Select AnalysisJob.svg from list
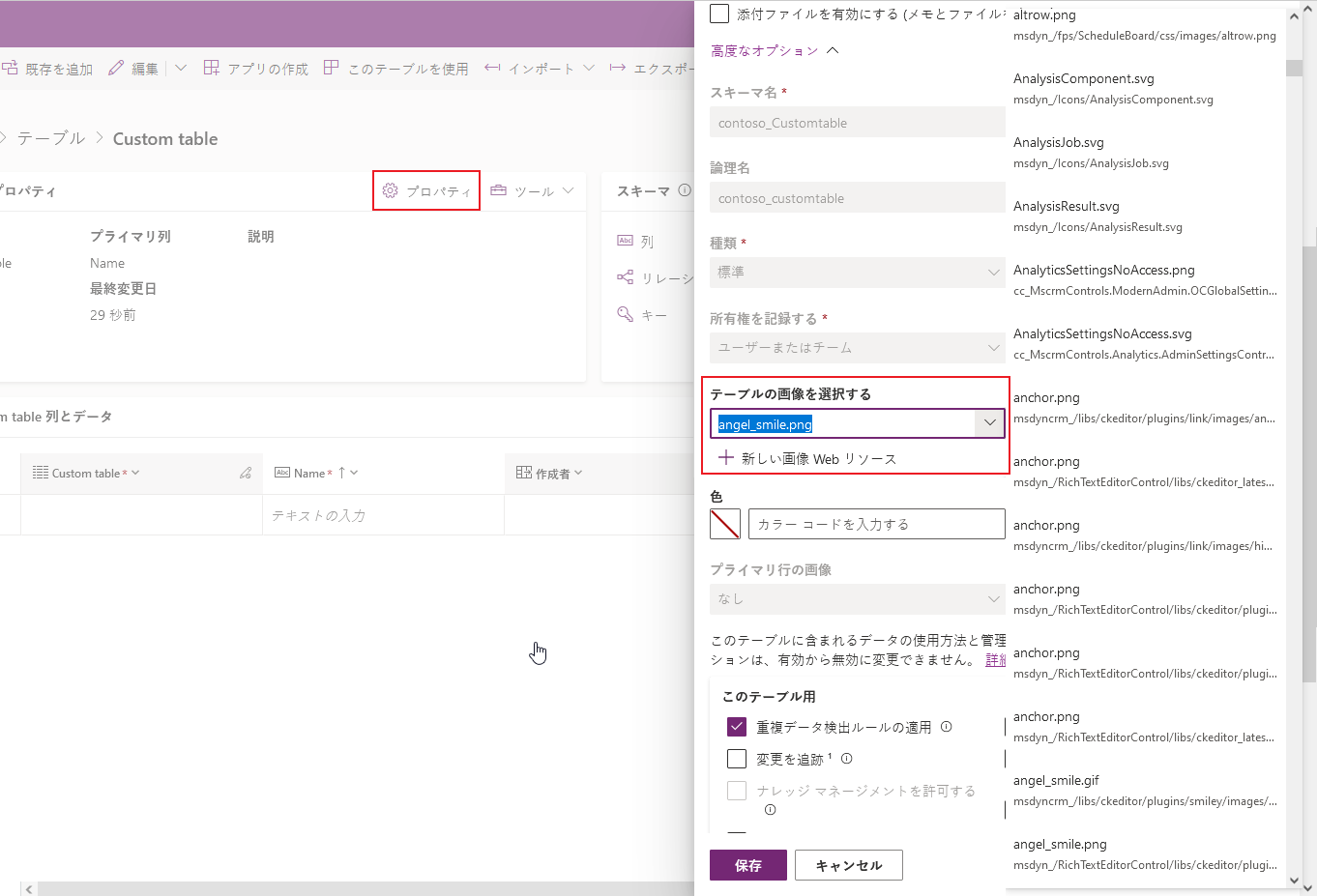 click(1146, 152)
